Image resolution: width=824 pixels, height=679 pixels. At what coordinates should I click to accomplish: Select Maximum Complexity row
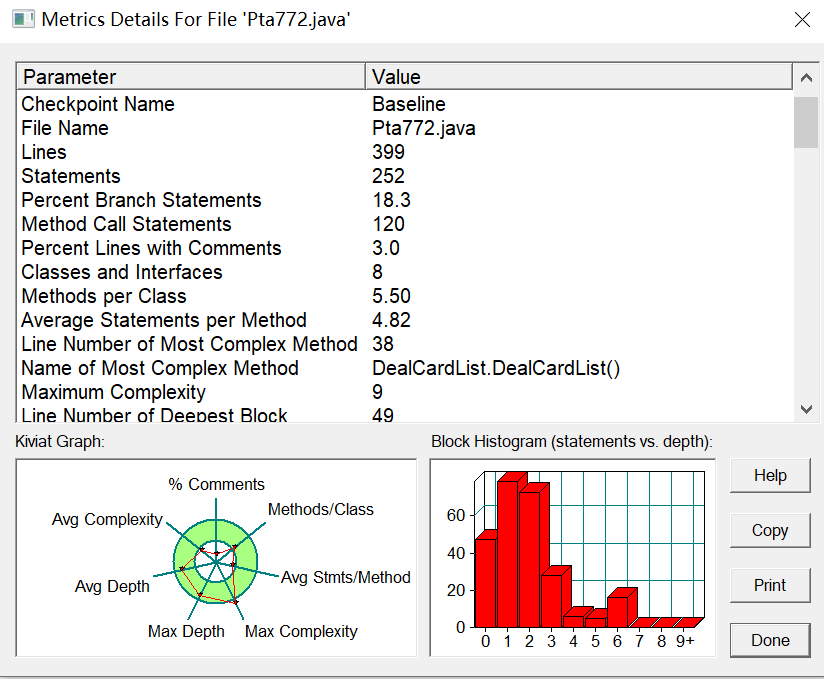405,392
